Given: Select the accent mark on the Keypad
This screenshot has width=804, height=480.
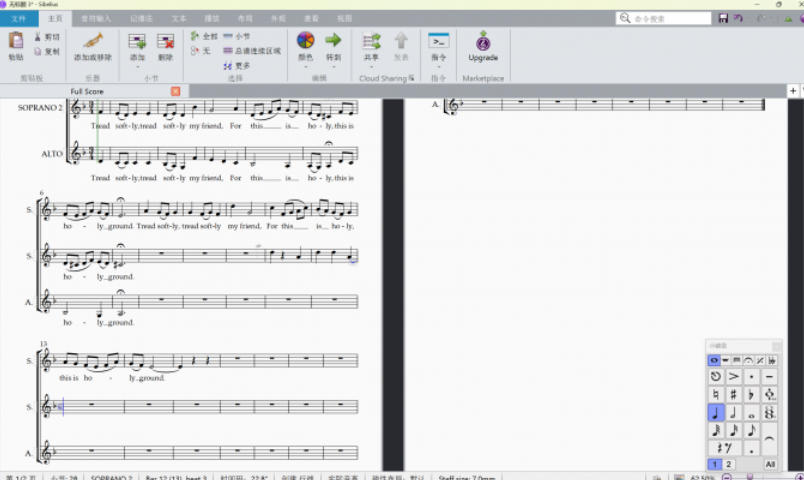Looking at the screenshot, I should coord(734,377).
